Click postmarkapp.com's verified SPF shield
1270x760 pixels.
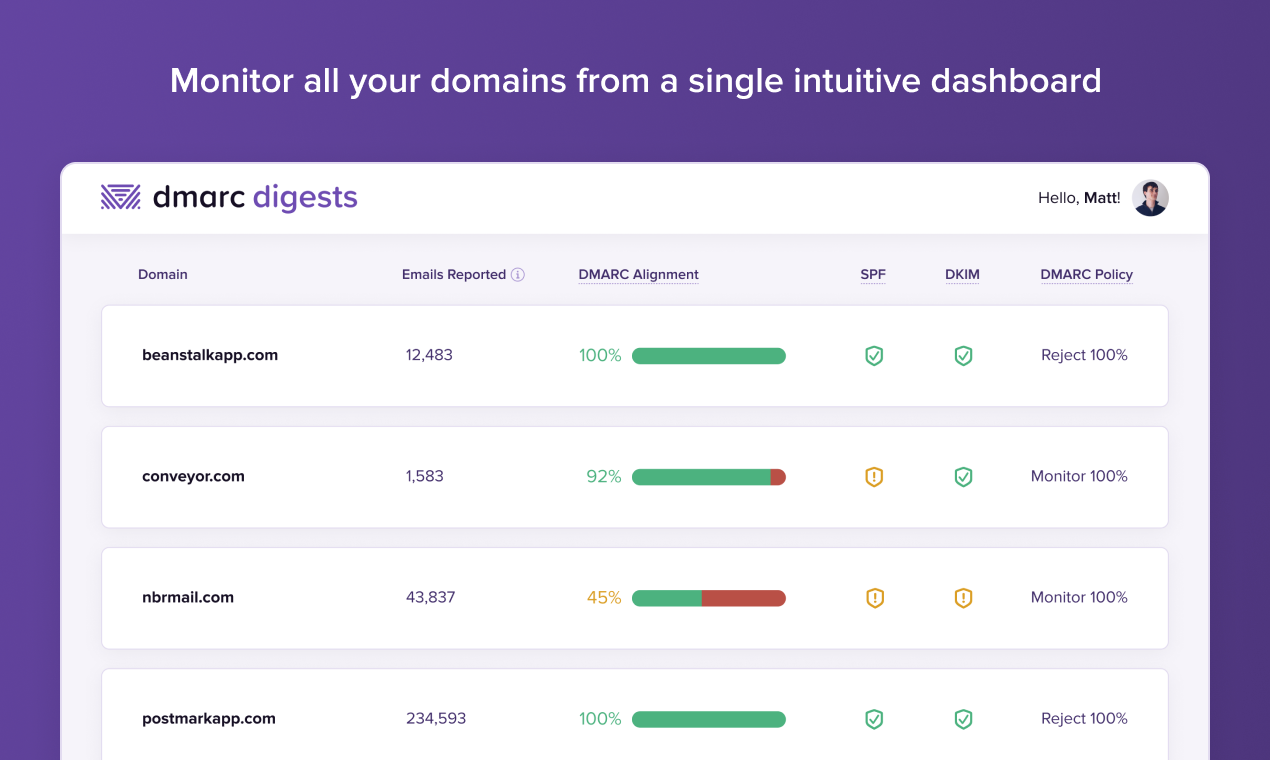pyautogui.click(x=874, y=719)
